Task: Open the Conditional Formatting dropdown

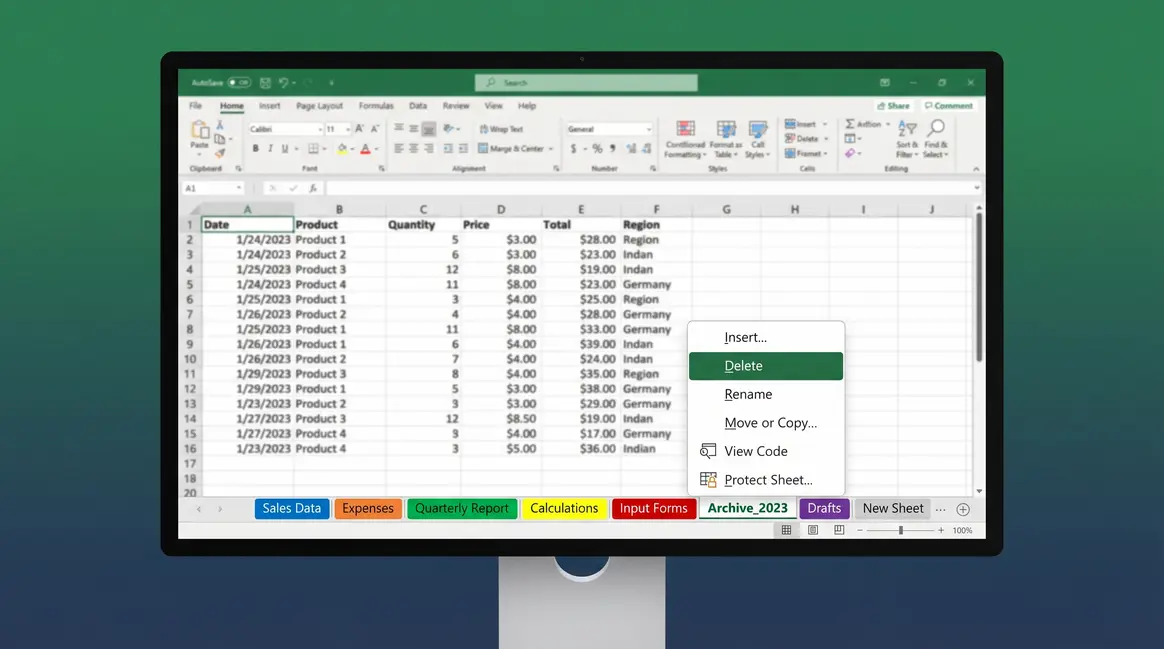Action: tap(684, 140)
